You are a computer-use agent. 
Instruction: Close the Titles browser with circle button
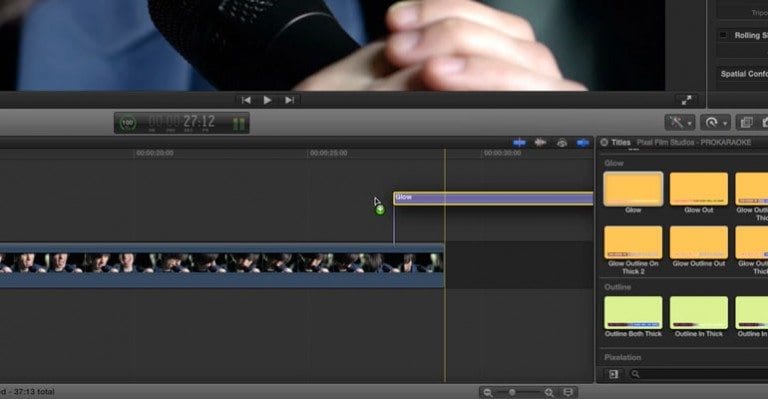(x=604, y=142)
